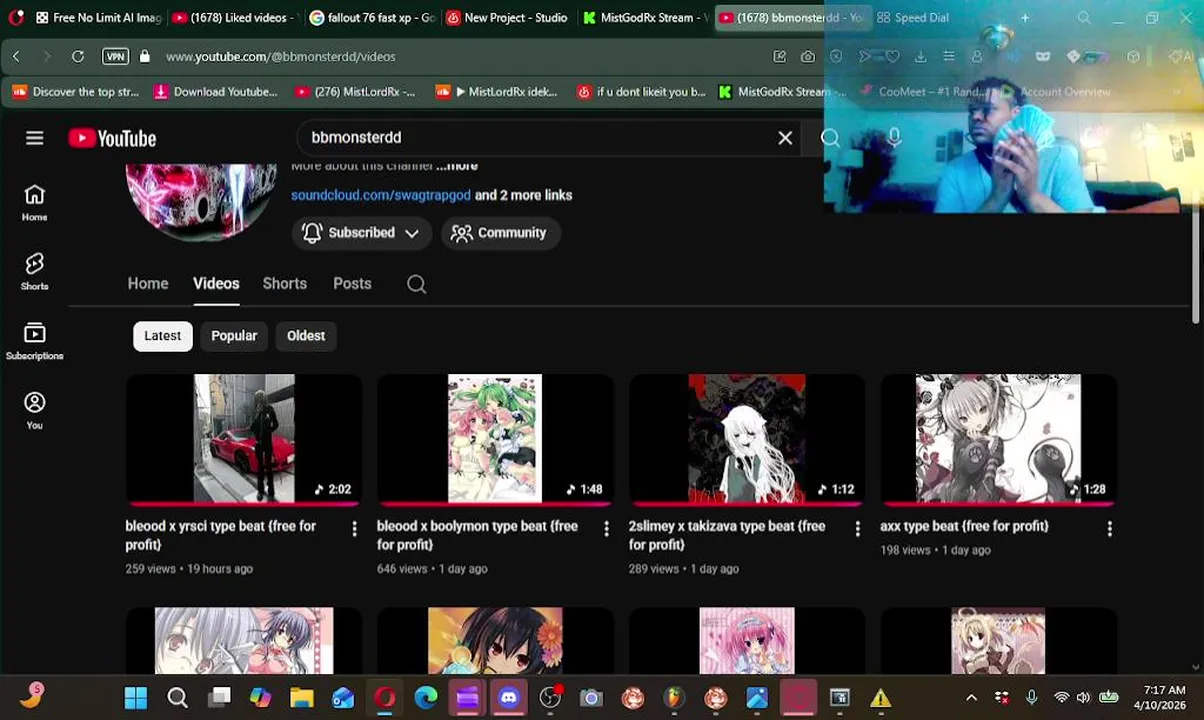Viewport: 1204px width, 720px height.
Task: Switch to 'fallout 76 fast xp' browser tab
Action: pos(371,18)
